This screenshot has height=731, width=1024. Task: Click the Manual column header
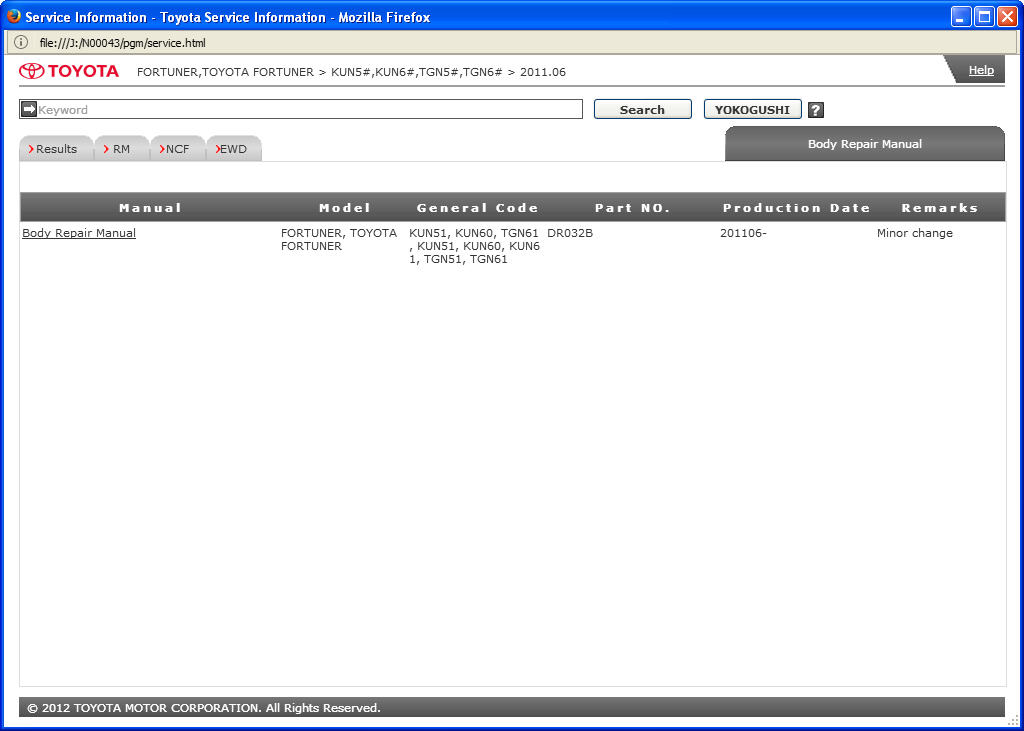pyautogui.click(x=150, y=208)
